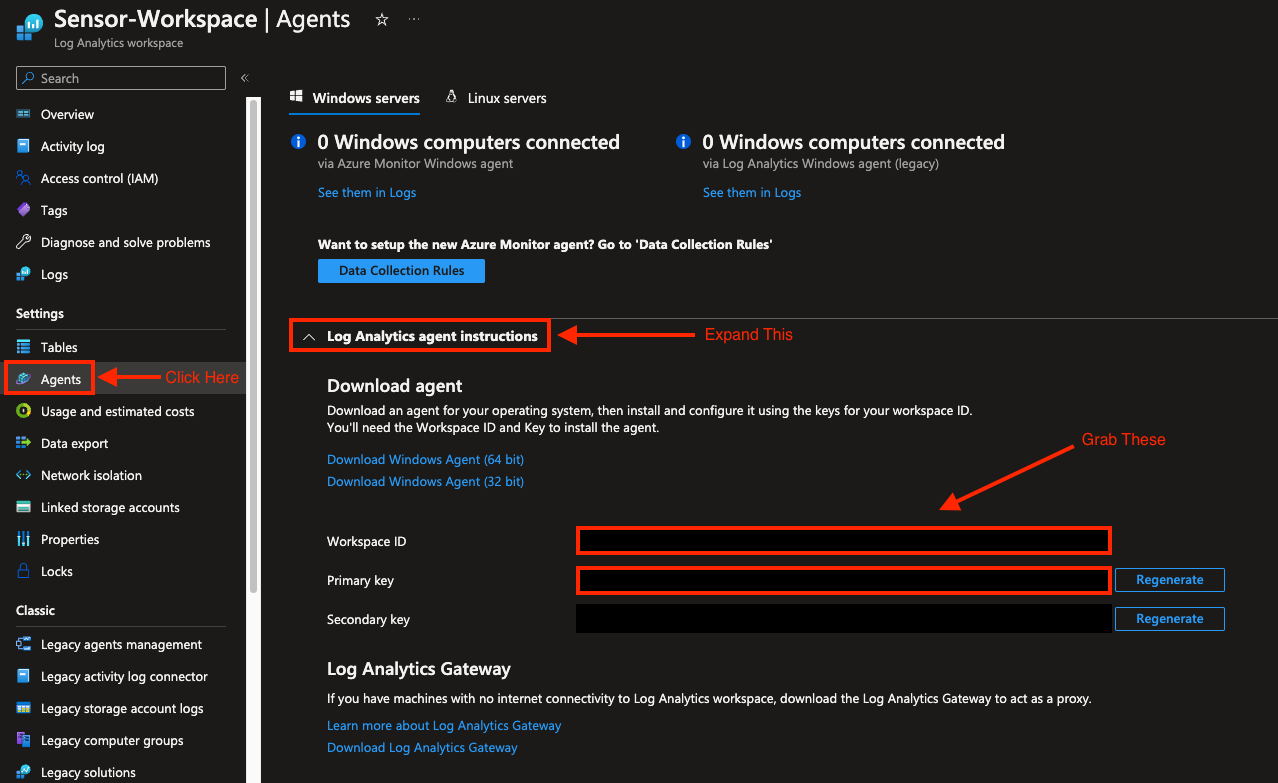Click the Overview icon in sidebar
This screenshot has width=1278, height=783.
(x=23, y=114)
